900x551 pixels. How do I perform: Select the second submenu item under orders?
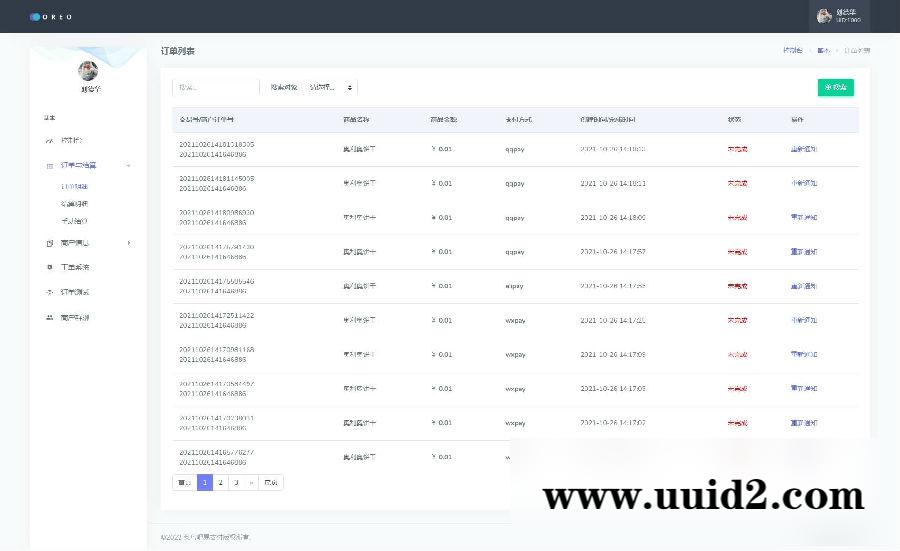(x=74, y=204)
